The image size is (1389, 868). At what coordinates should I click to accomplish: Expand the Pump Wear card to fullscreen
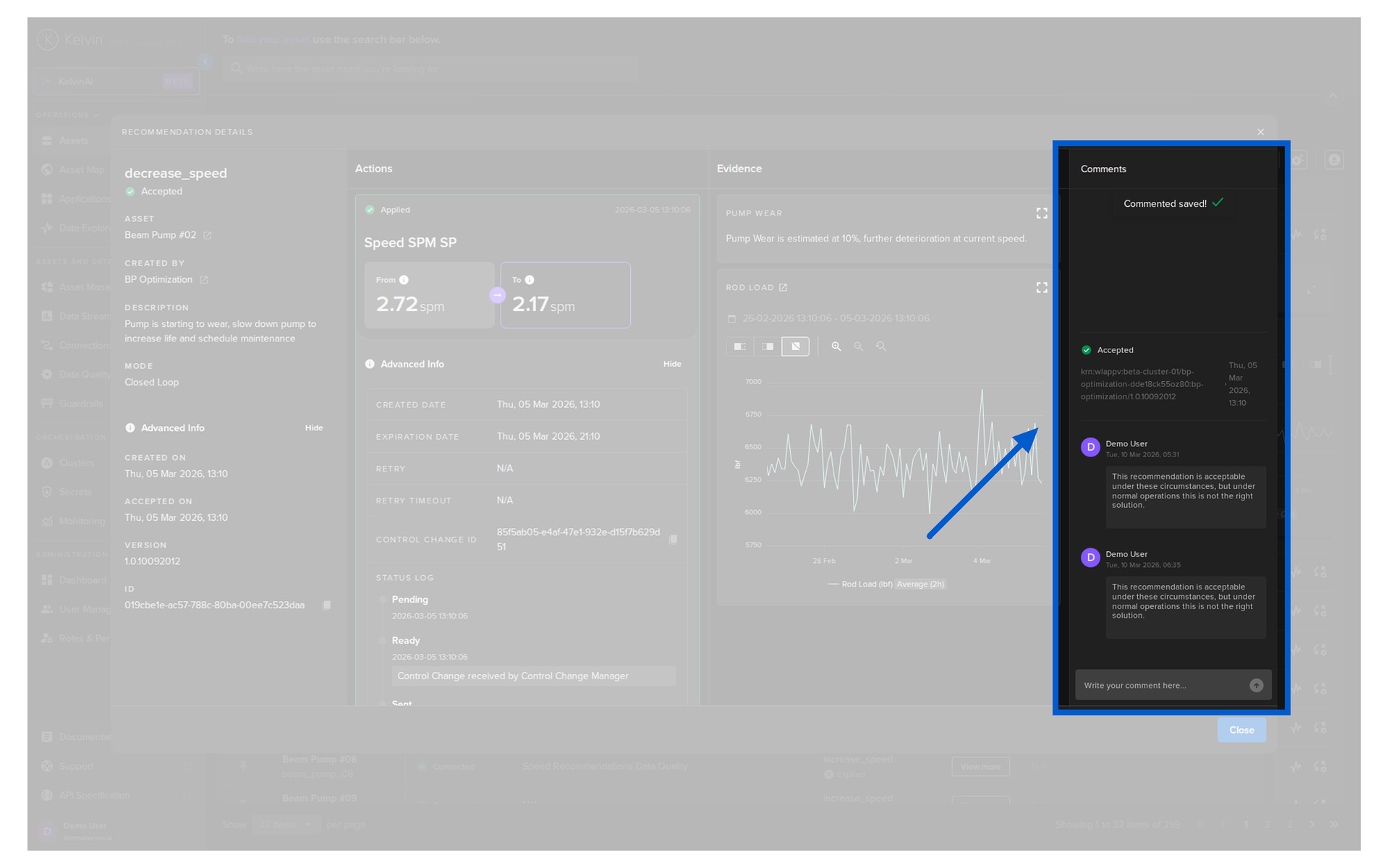pyautogui.click(x=1041, y=213)
